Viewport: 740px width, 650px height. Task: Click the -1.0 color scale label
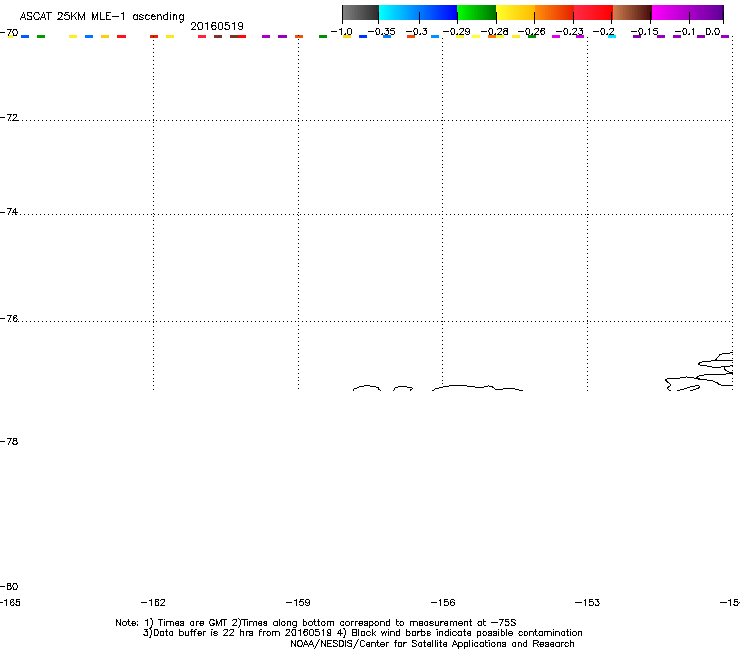click(341, 32)
